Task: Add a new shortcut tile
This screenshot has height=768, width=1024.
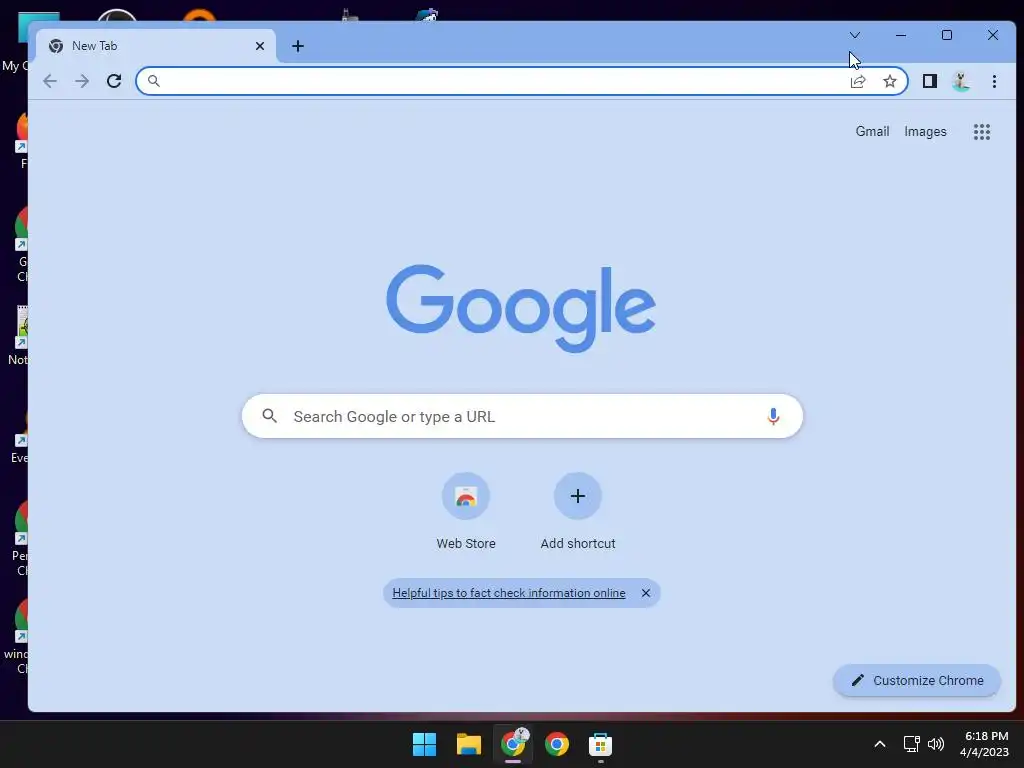Action: click(577, 511)
